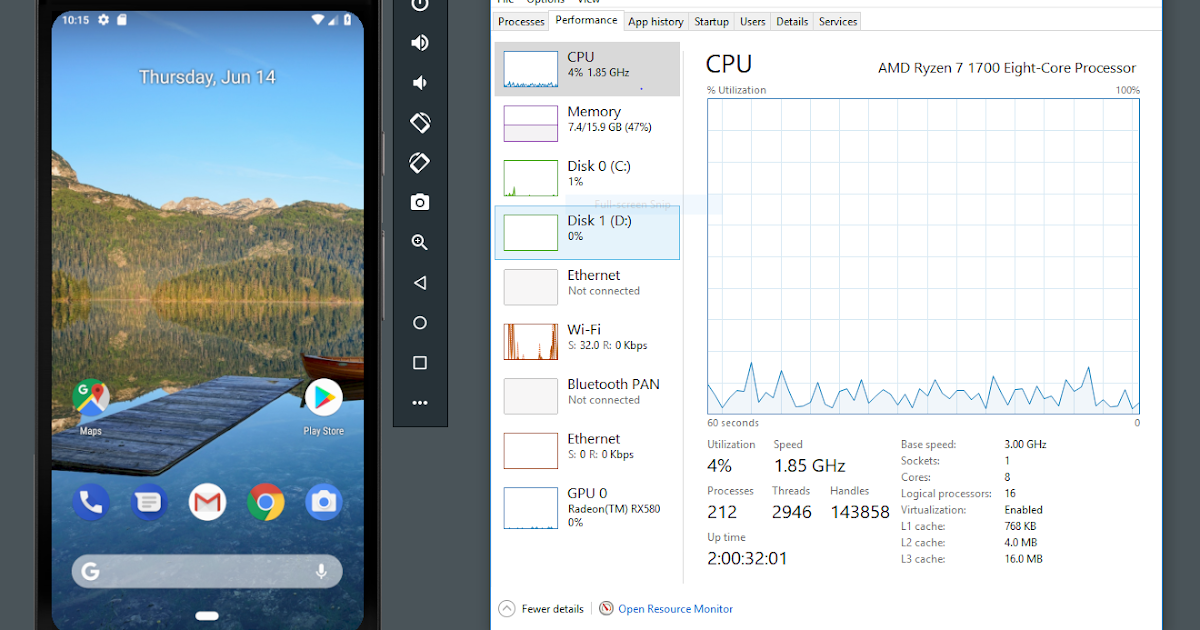Open App history tab
Screen dimensions: 1200x630
click(x=656, y=21)
